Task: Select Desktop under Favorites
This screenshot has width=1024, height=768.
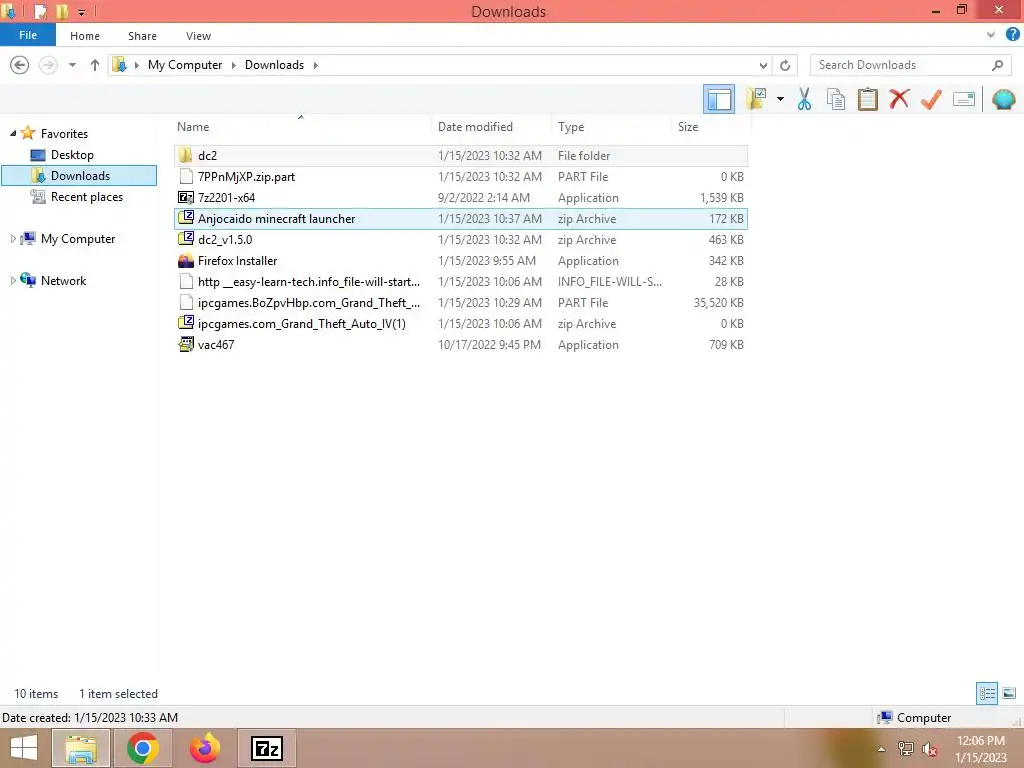Action: [x=72, y=155]
